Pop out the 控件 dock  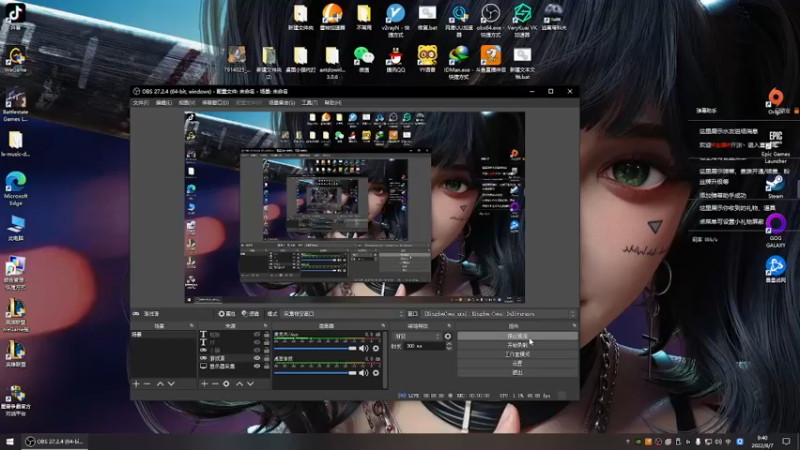tap(574, 326)
